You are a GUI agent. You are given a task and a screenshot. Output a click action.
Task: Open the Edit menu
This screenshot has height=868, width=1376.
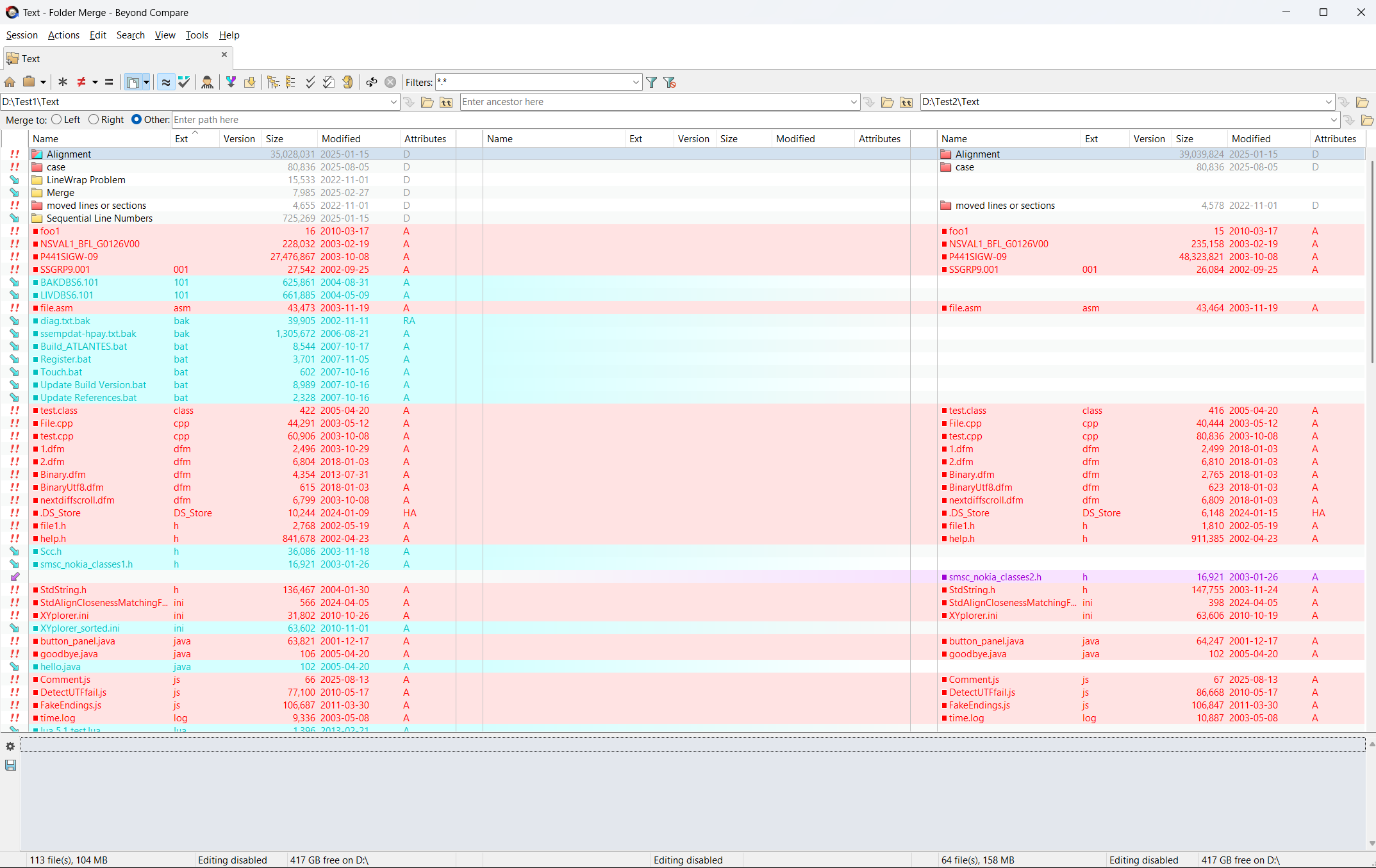(98, 35)
